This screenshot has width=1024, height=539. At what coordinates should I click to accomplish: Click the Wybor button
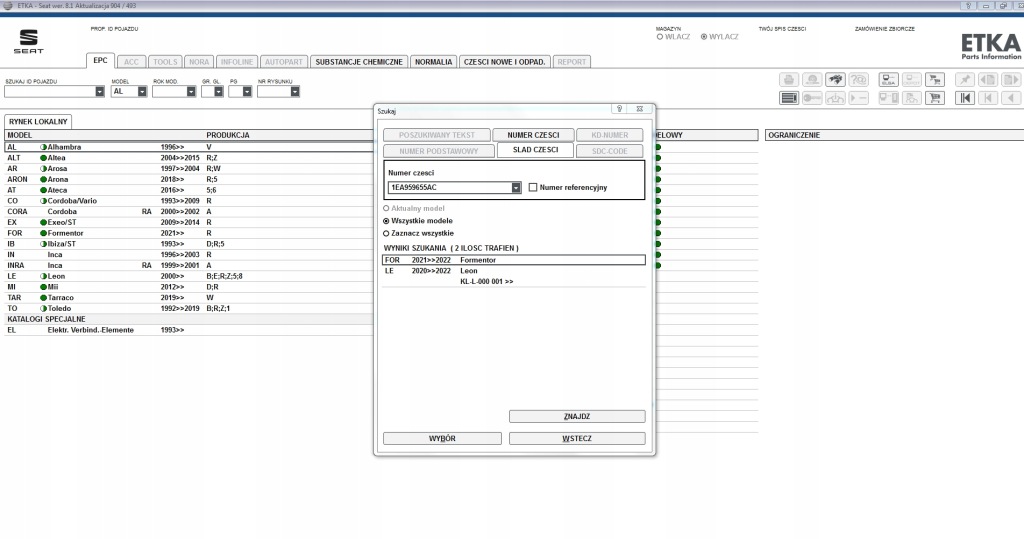click(442, 439)
